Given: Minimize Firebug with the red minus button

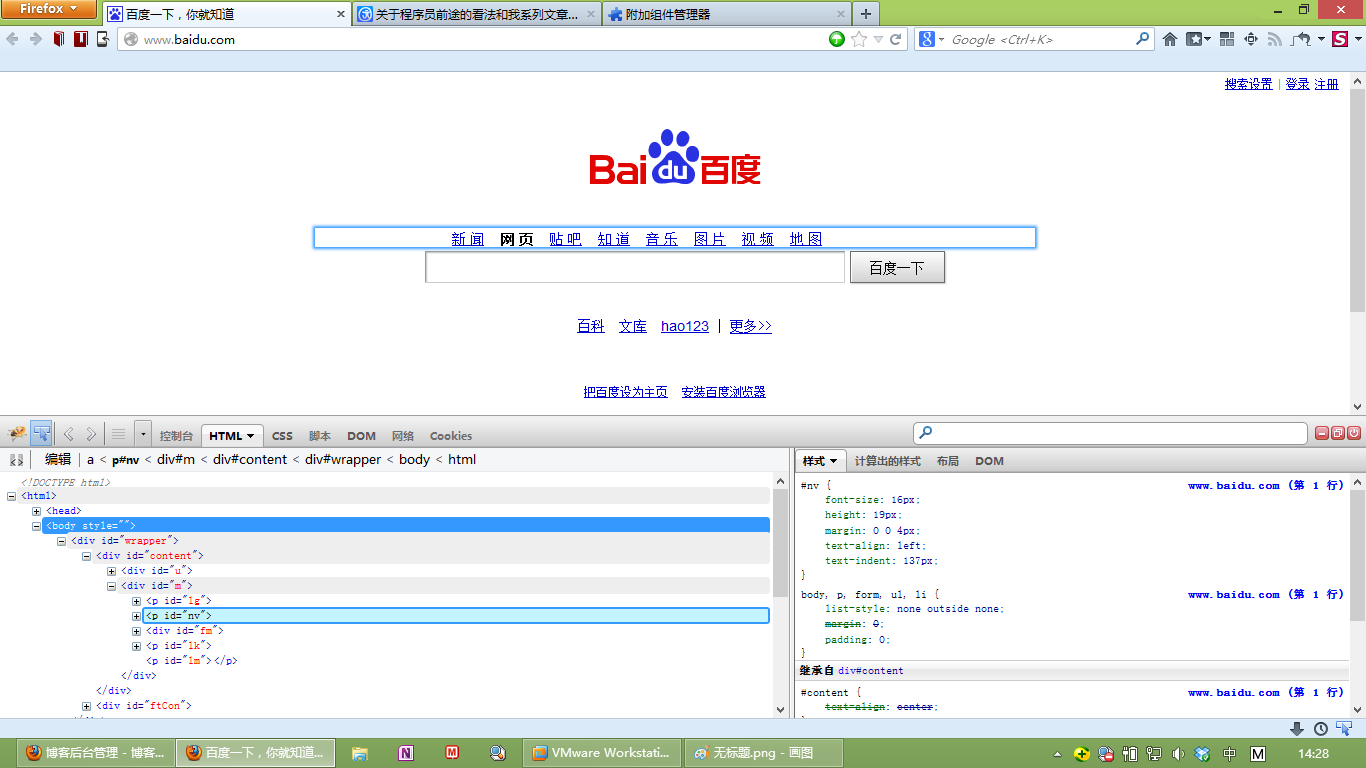Looking at the screenshot, I should (1322, 433).
